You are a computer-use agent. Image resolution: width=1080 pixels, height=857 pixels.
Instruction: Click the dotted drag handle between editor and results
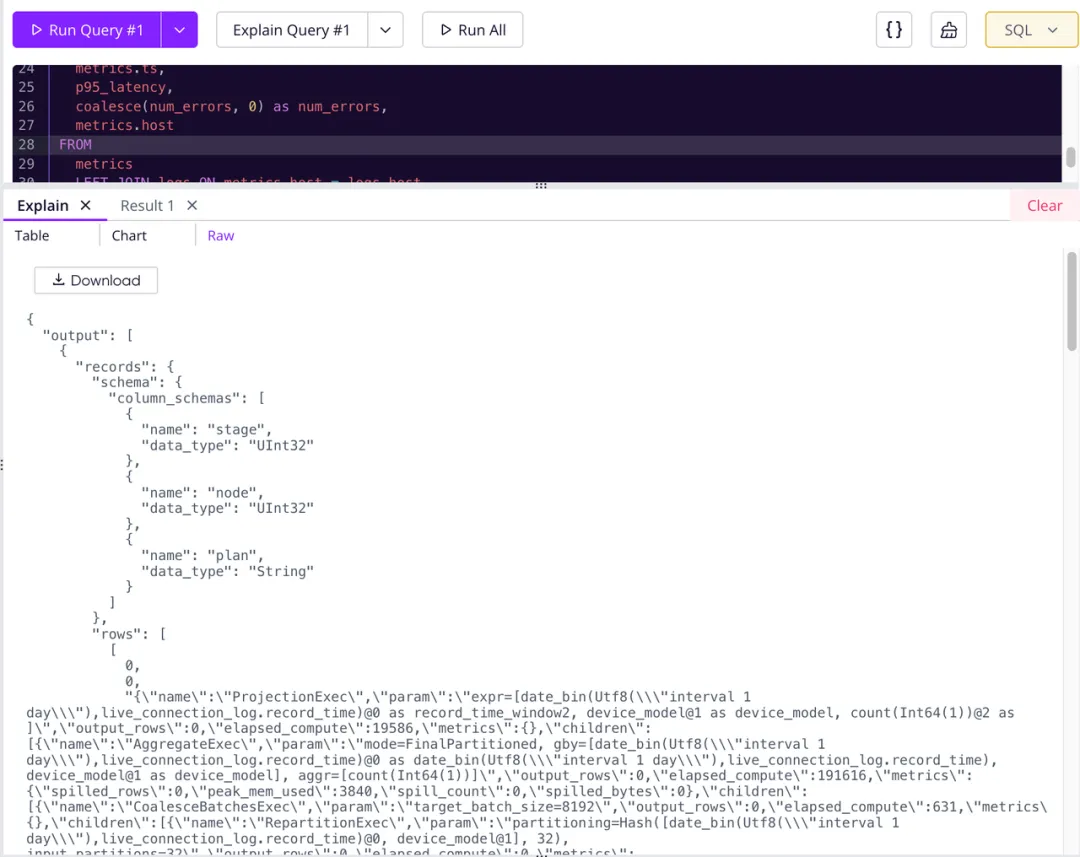(540, 186)
